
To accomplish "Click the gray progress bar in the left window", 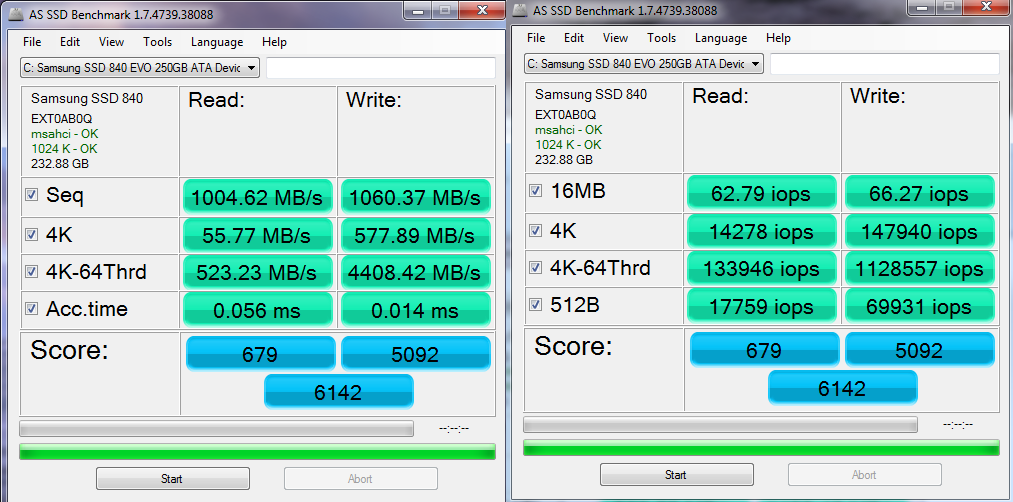I will click(216, 428).
